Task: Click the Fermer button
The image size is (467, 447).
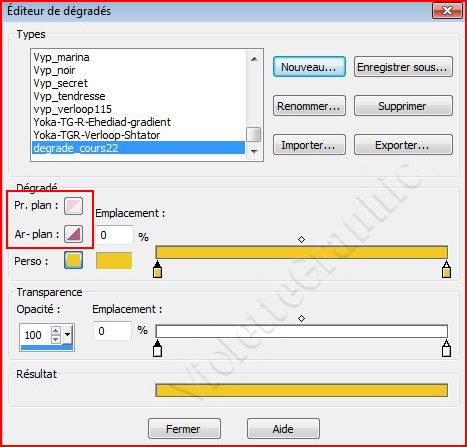Action: pyautogui.click(x=184, y=429)
